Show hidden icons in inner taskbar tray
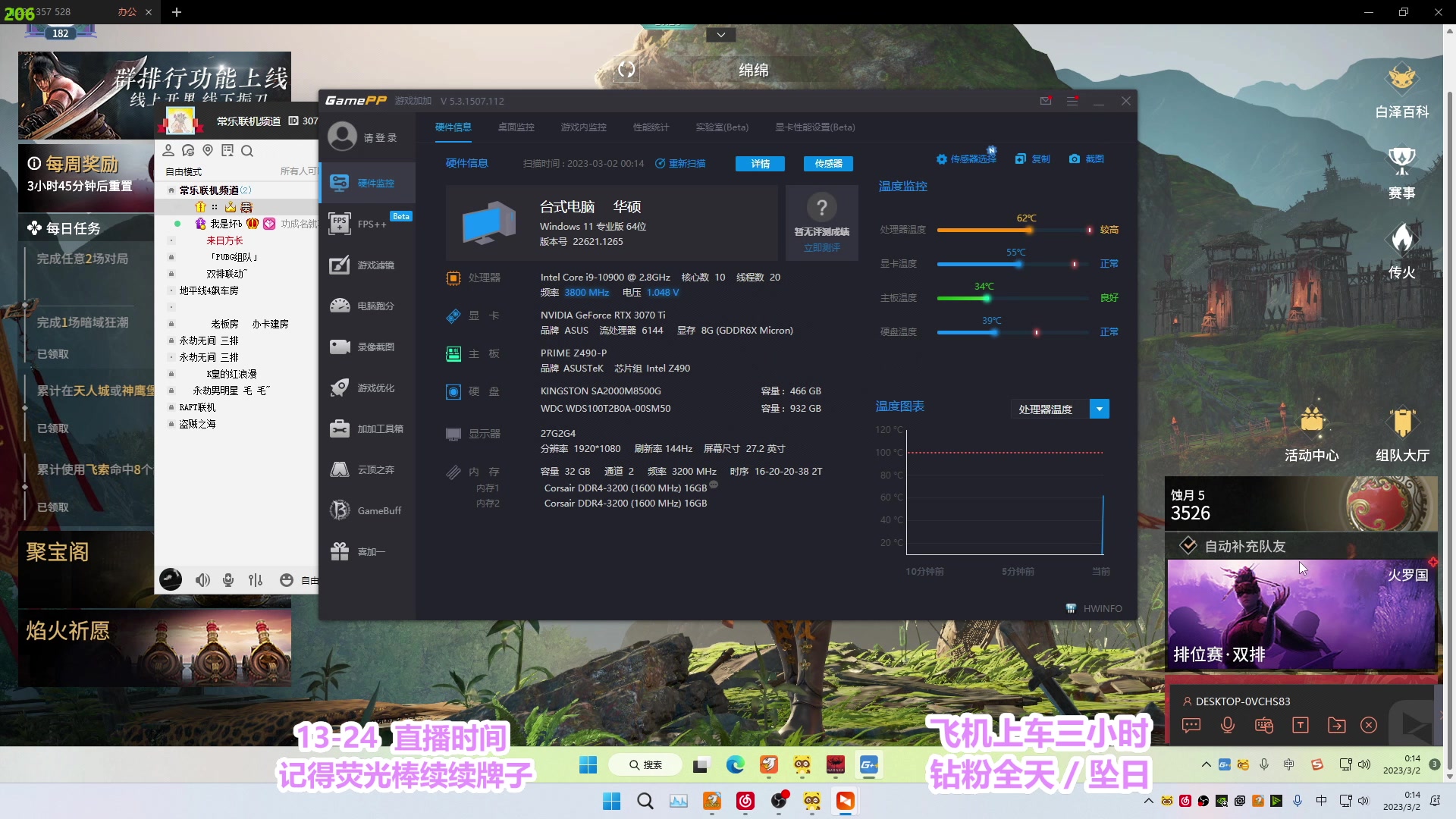This screenshot has height=819, width=1456. pos(1206,764)
